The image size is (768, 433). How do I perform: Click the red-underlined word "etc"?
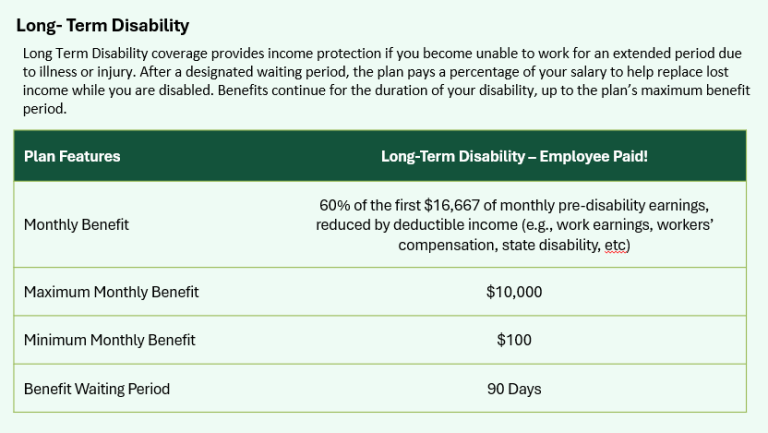click(x=614, y=245)
